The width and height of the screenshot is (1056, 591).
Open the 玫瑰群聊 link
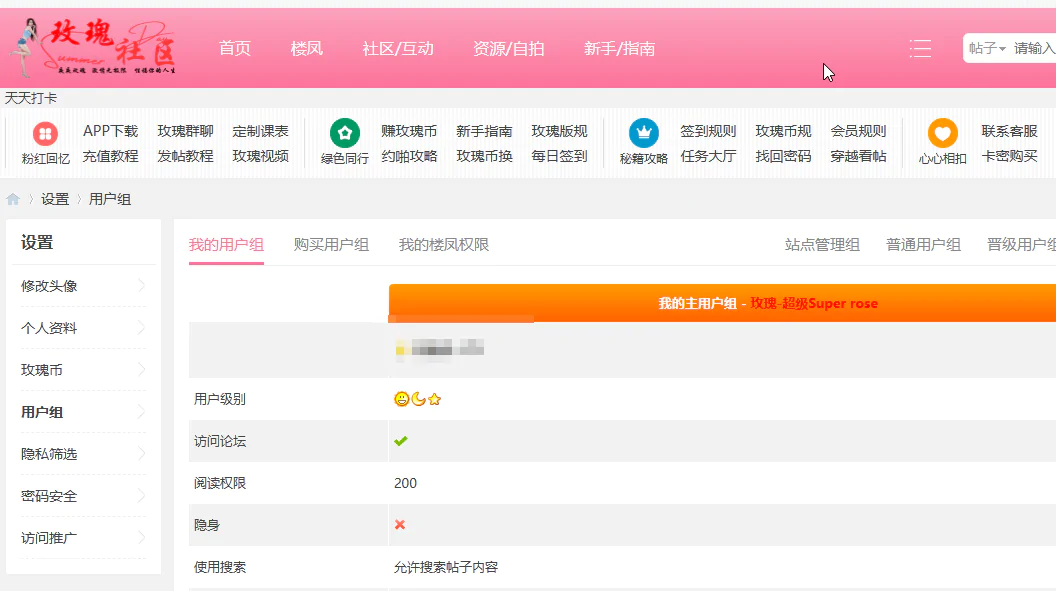tap(185, 131)
